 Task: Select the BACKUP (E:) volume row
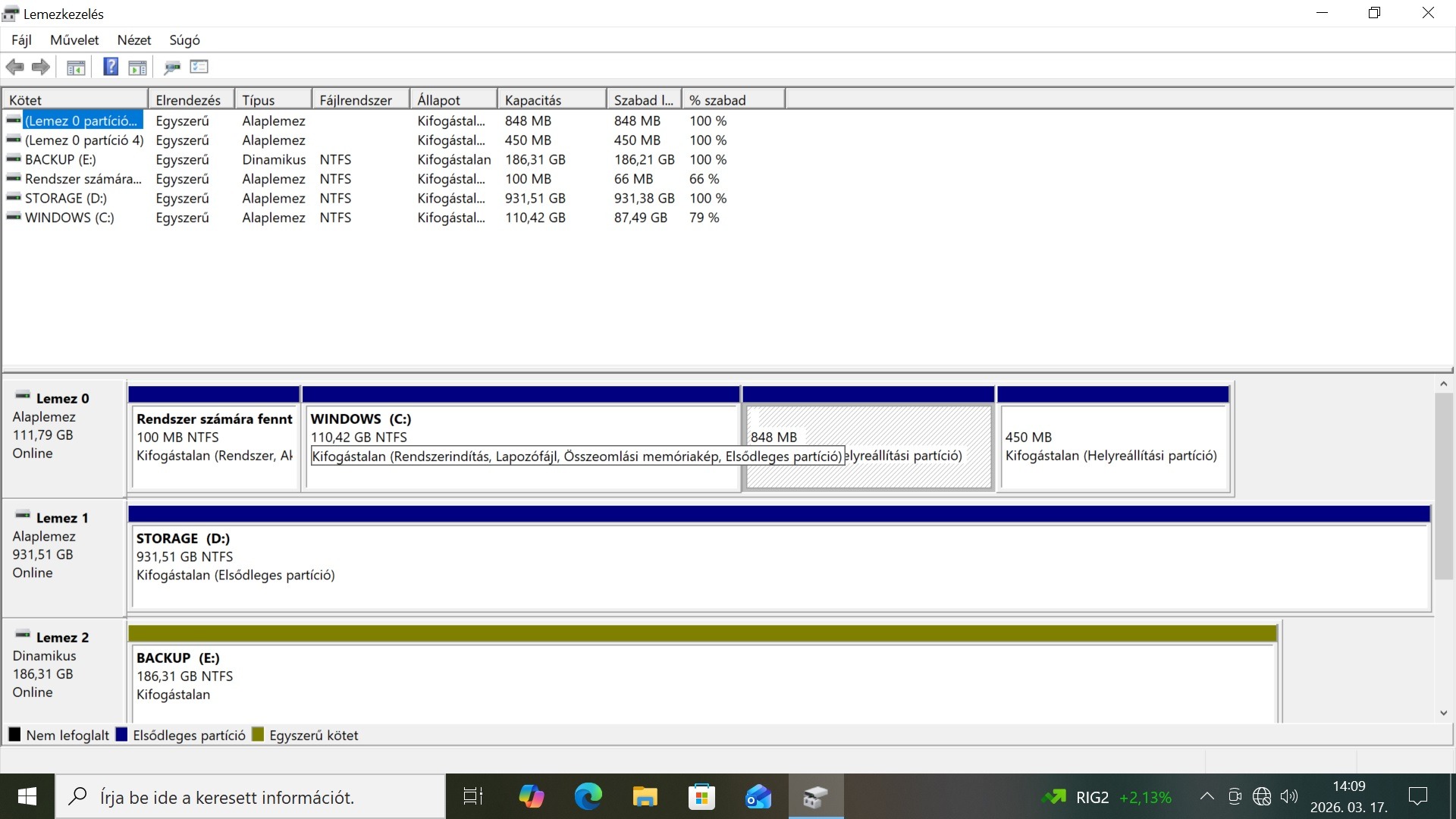click(61, 160)
